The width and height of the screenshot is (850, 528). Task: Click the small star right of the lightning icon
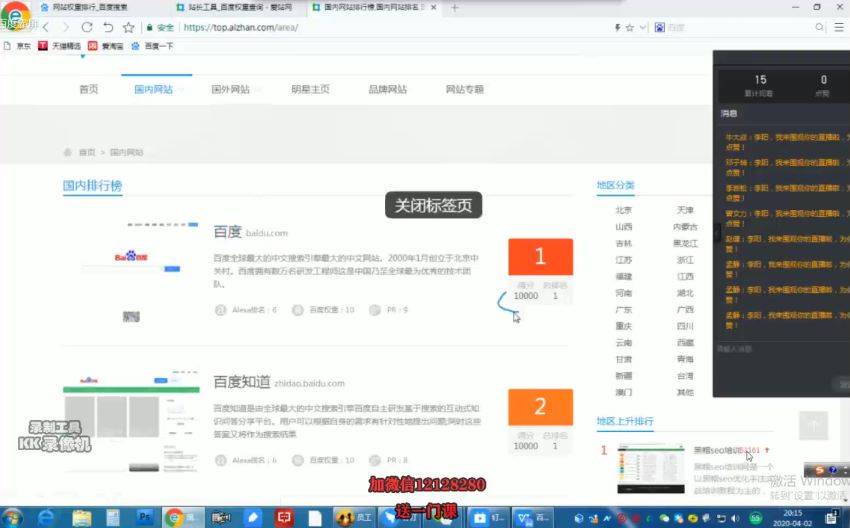pos(629,27)
